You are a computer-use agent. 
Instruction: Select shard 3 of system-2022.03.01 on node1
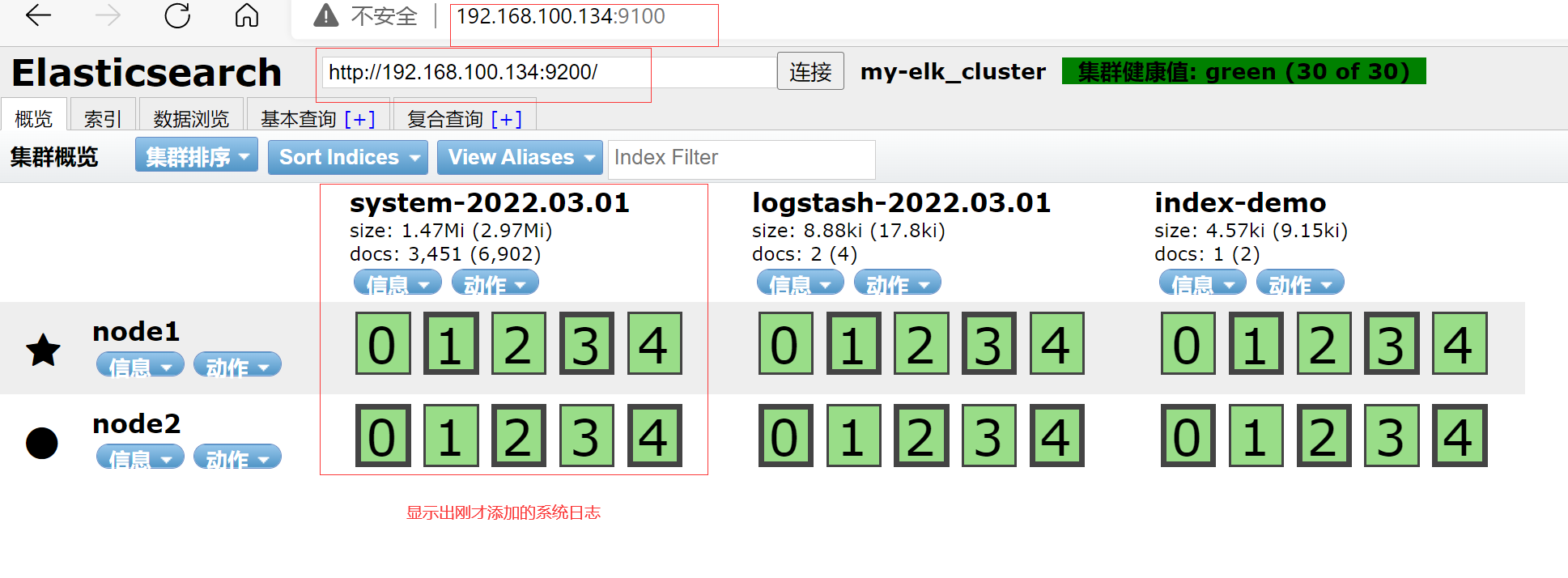(587, 343)
